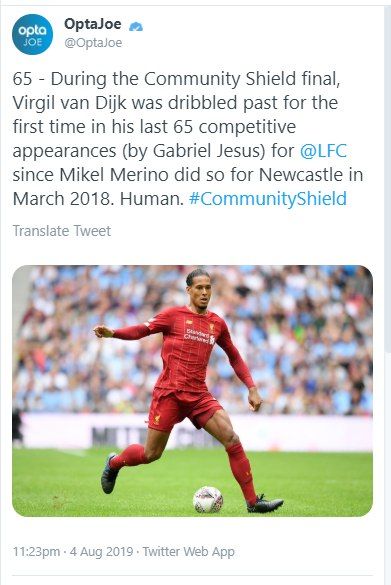Viewport: 391px width, 585px height.
Task: Click the 4 Aug 2019 date
Action: point(101,552)
